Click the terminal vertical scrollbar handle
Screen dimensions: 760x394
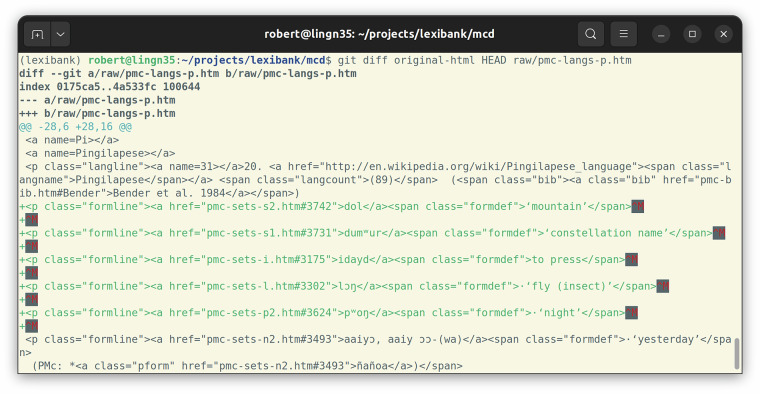pyautogui.click(x=737, y=354)
